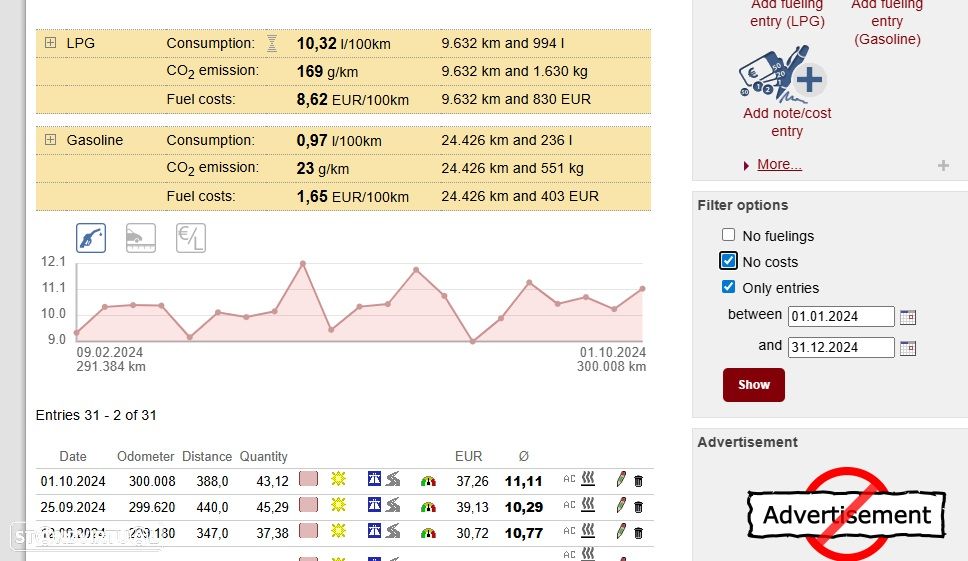Click the hourglass icon beside LPG Consumption
Viewport: 968px width, 561px height.
[272, 43]
